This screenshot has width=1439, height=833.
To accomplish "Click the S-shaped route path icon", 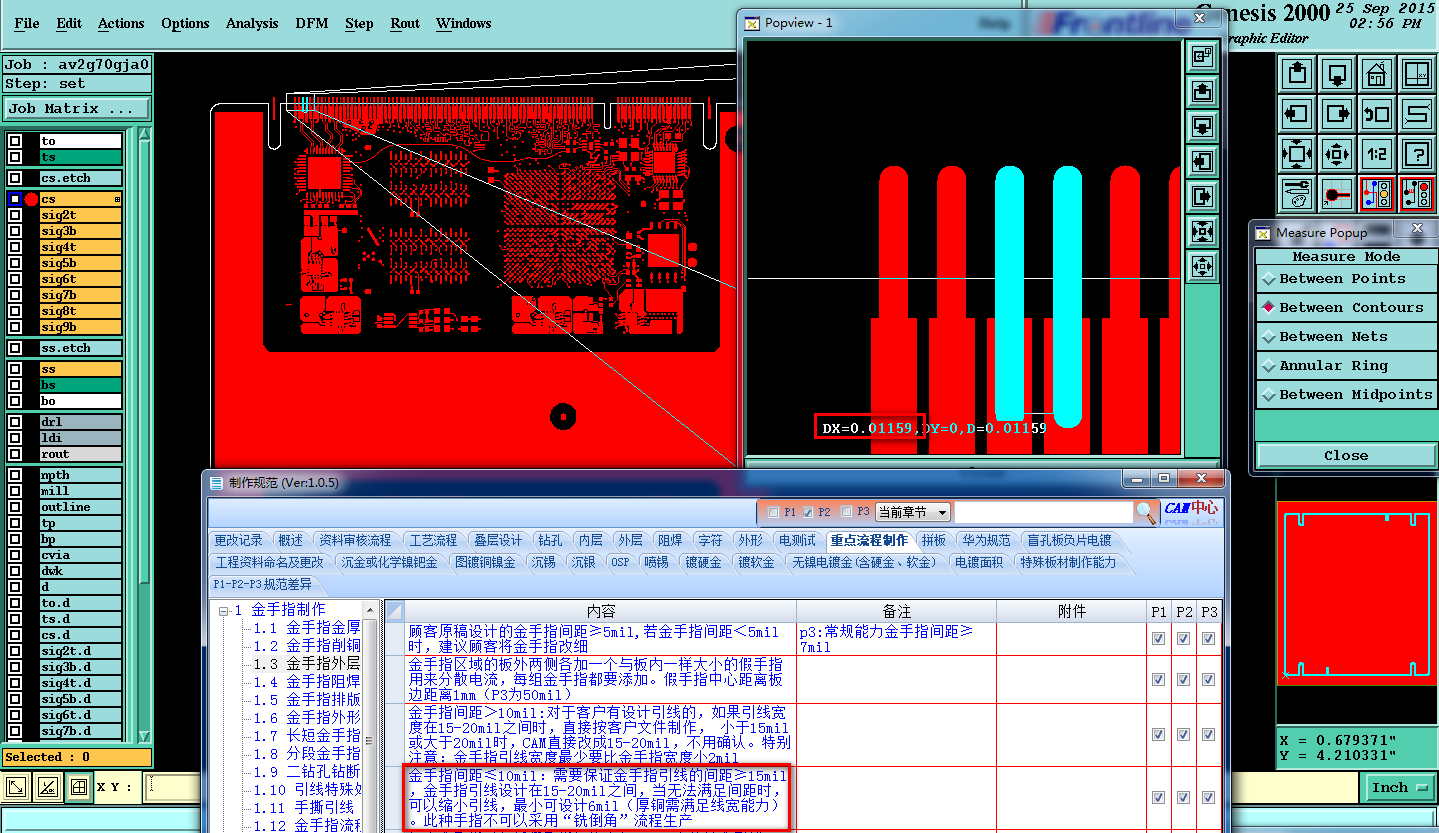I will click(x=1417, y=114).
